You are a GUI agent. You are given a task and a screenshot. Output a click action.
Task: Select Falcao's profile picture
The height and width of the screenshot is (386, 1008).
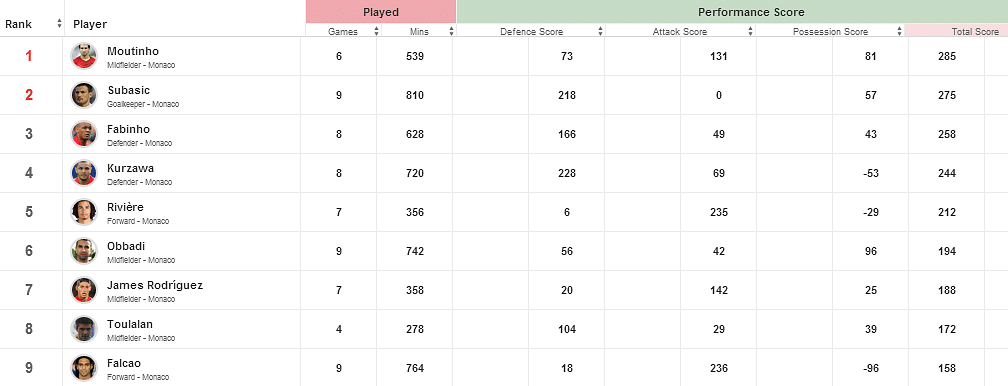(x=84, y=368)
